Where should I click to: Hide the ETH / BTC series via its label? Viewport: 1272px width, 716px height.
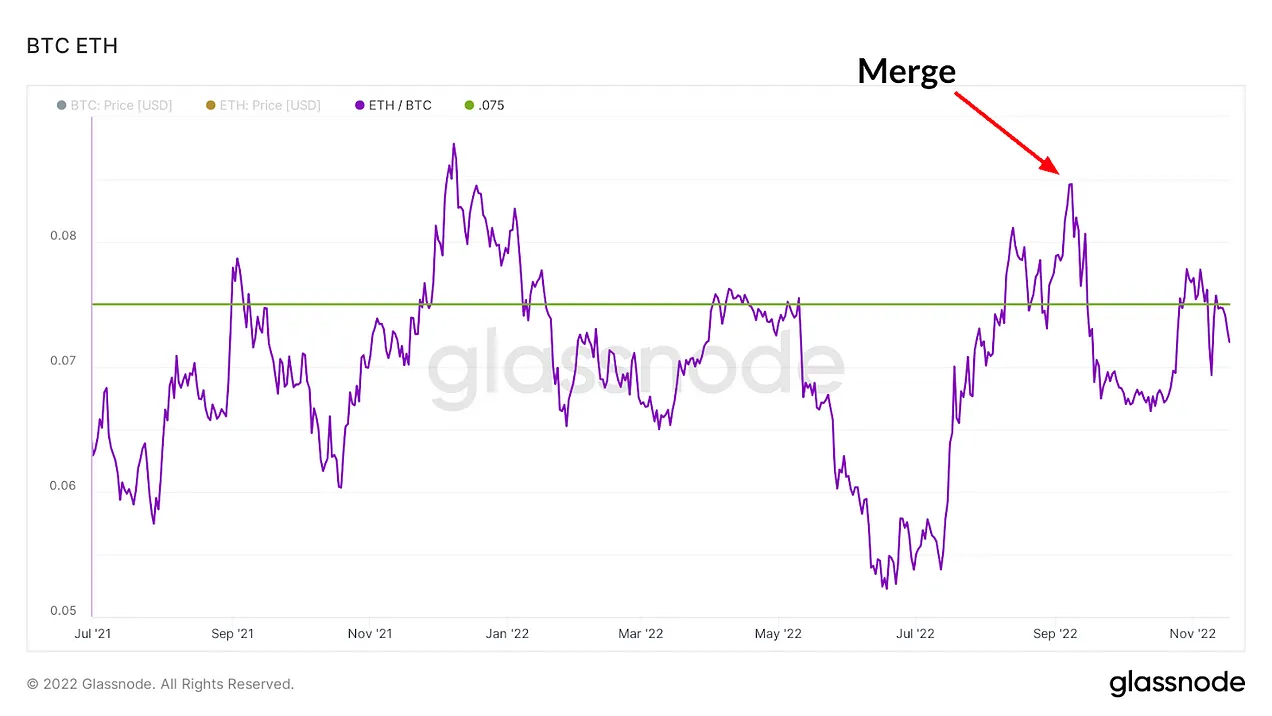coord(400,105)
